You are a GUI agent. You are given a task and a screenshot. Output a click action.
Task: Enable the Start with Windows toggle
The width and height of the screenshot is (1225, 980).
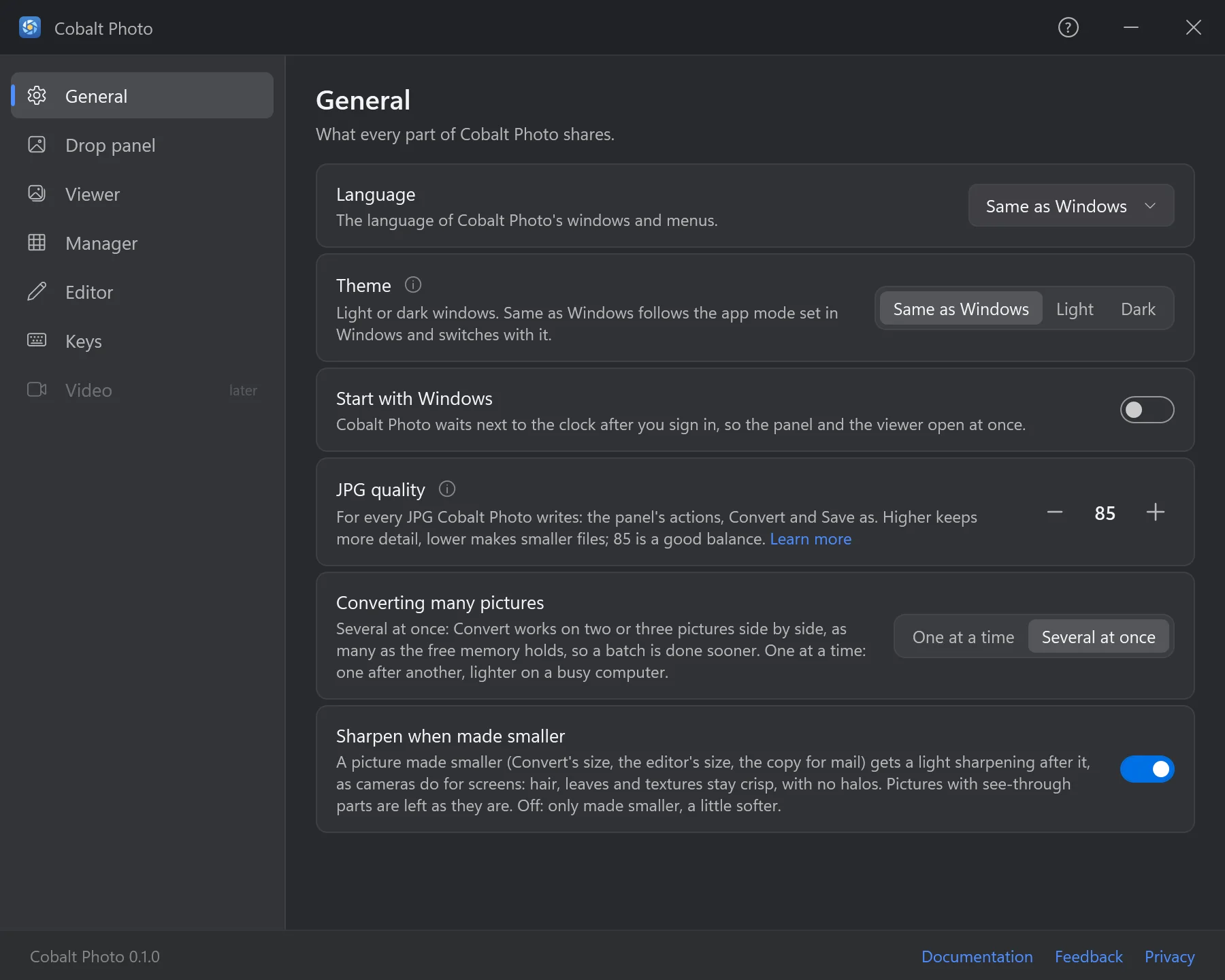pyautogui.click(x=1147, y=410)
